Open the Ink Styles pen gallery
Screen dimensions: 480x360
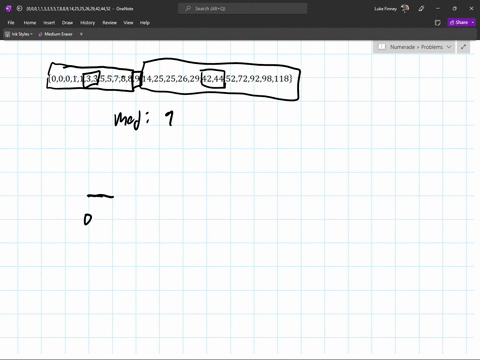click(19, 34)
